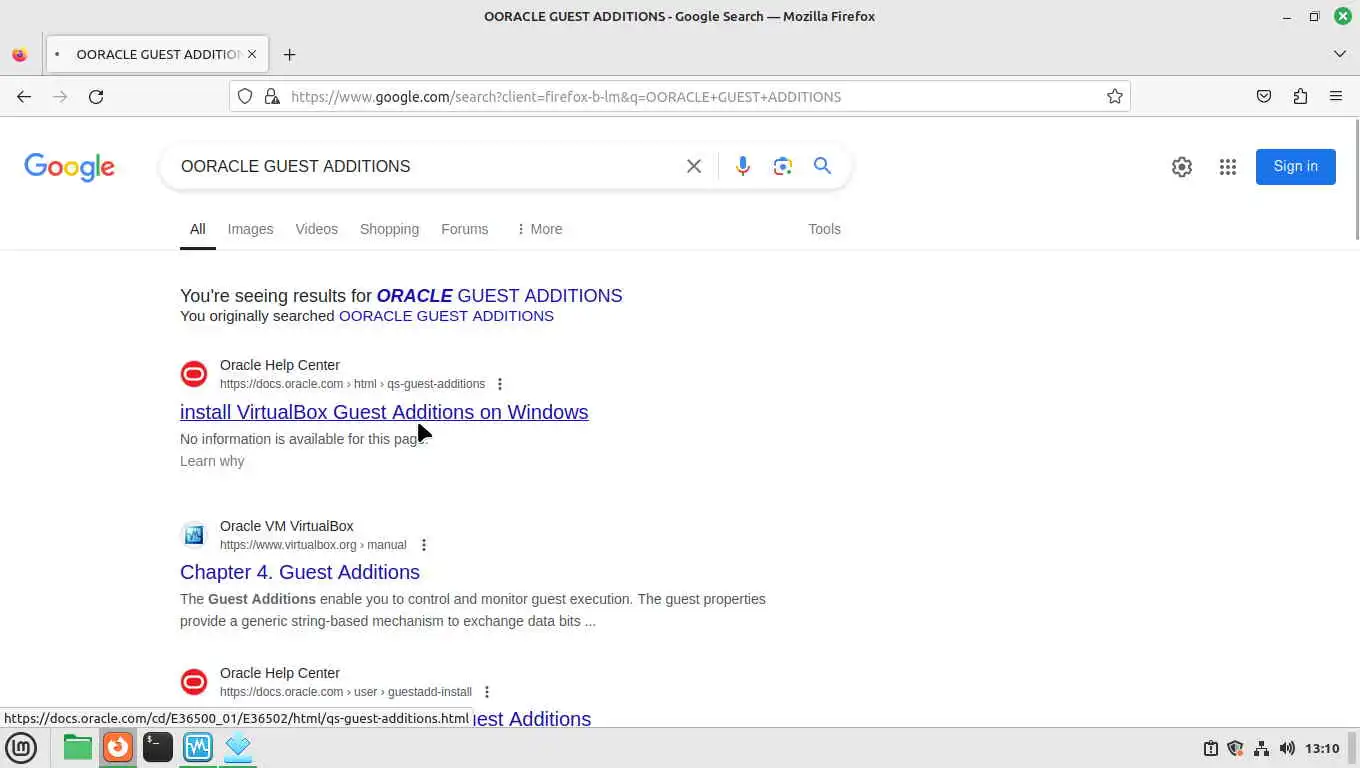Expand the list all tabs chevron
This screenshot has height=768, width=1360.
[1340, 54]
